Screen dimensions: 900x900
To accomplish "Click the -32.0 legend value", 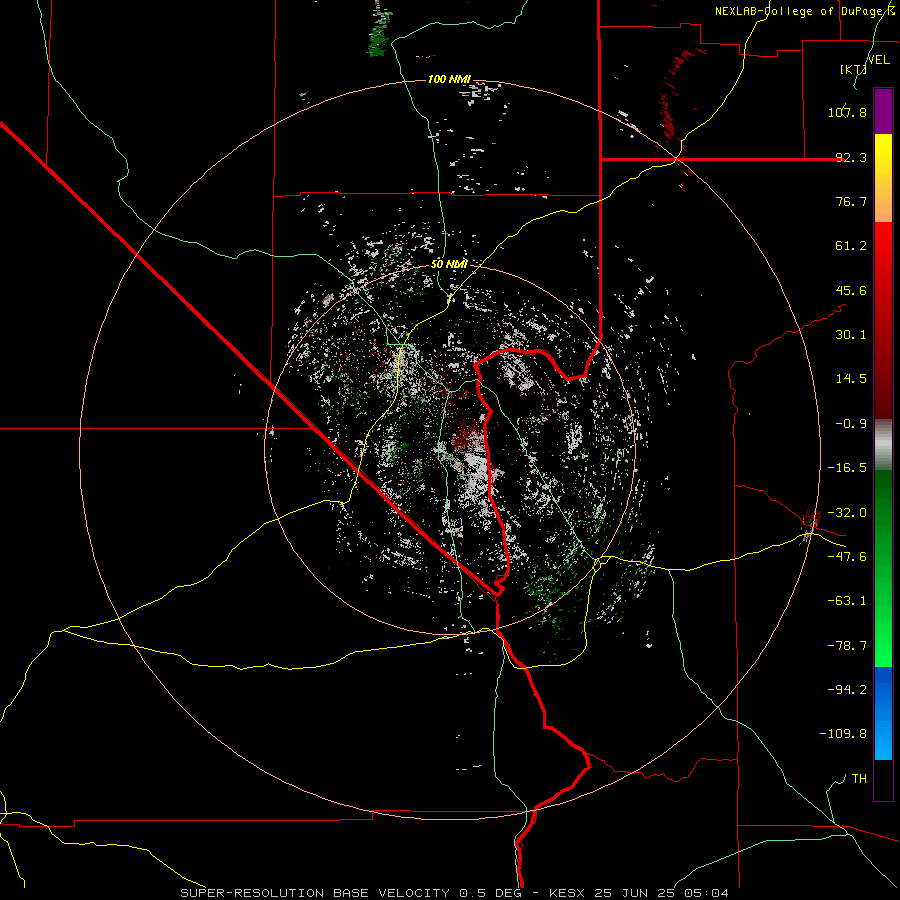I will (847, 513).
